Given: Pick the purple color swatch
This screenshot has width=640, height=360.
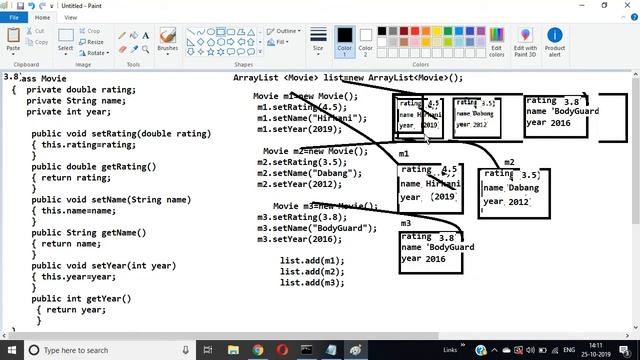Looking at the screenshot, I should tap(481, 31).
